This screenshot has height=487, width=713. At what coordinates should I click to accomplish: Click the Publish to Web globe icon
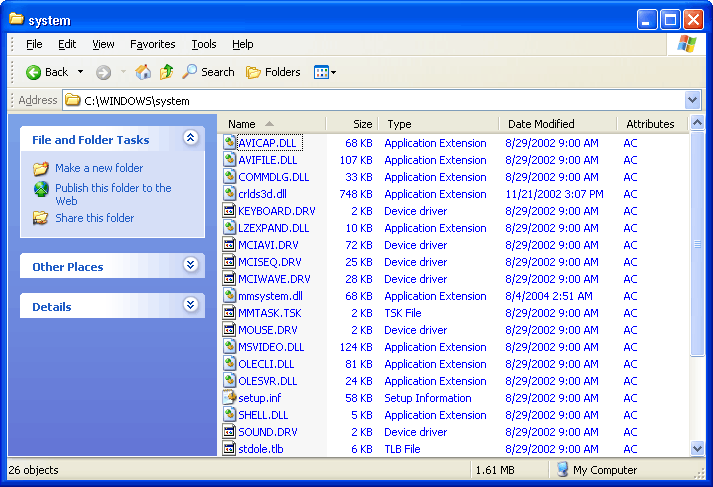41,189
